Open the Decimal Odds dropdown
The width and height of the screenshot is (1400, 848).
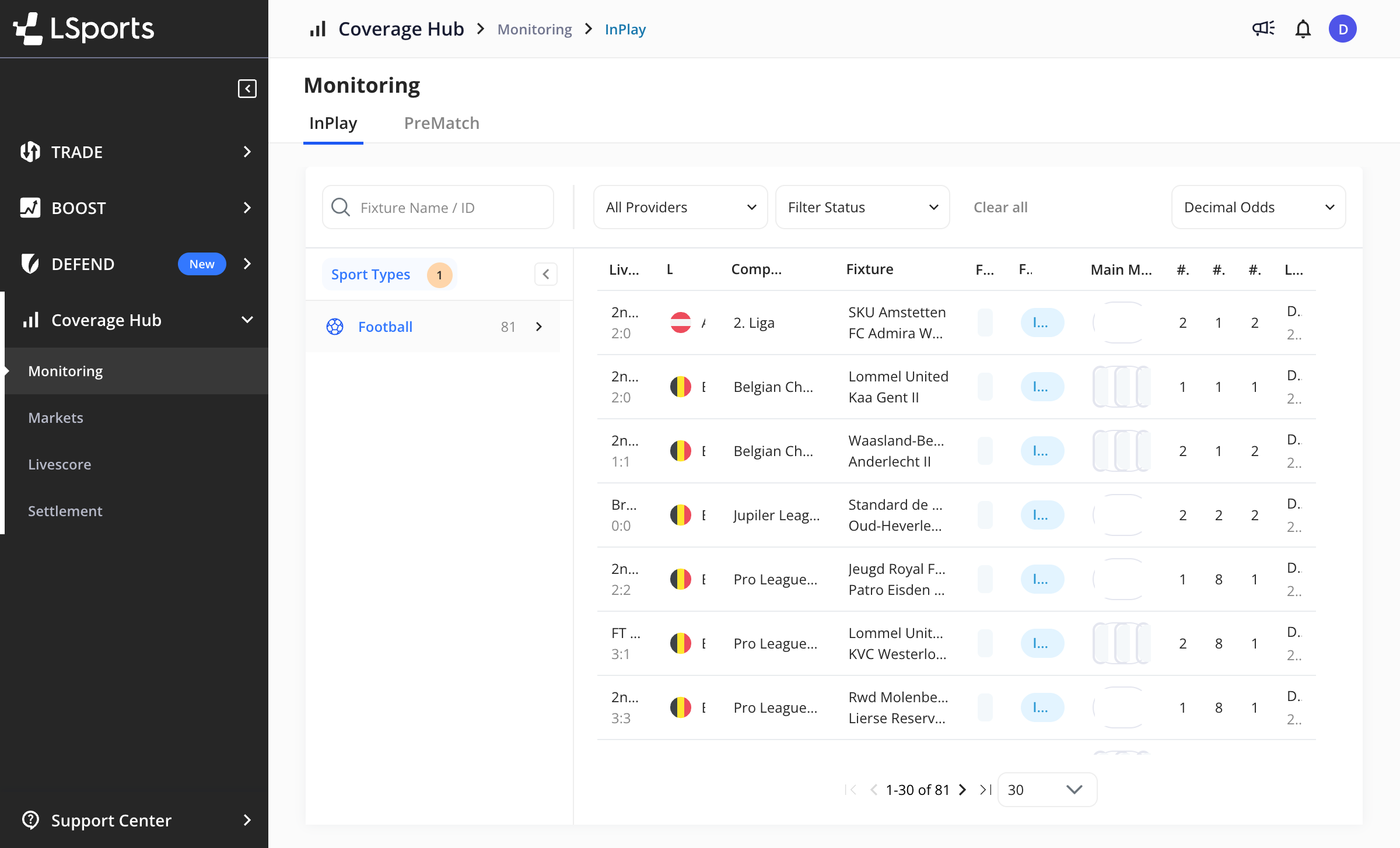[x=1258, y=207]
